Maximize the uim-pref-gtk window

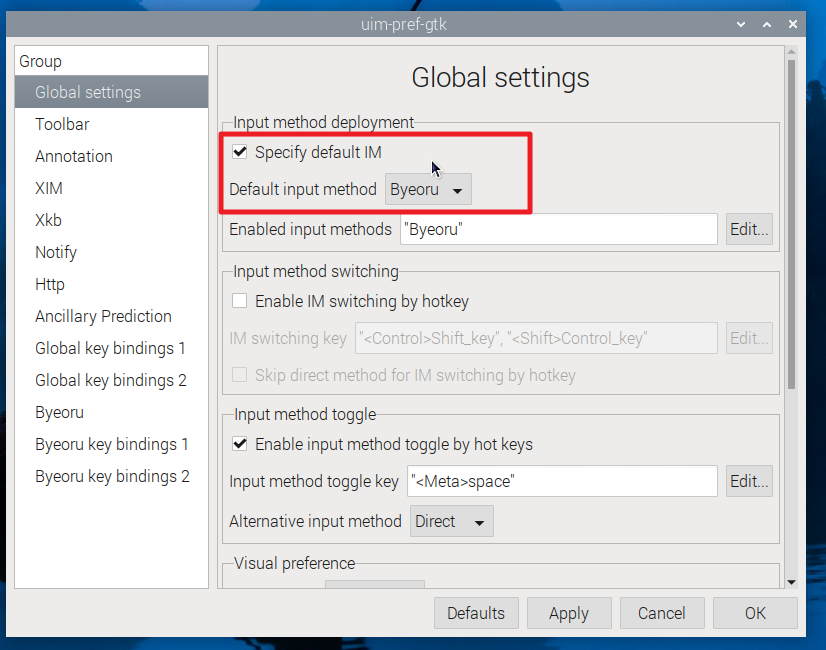point(767,24)
